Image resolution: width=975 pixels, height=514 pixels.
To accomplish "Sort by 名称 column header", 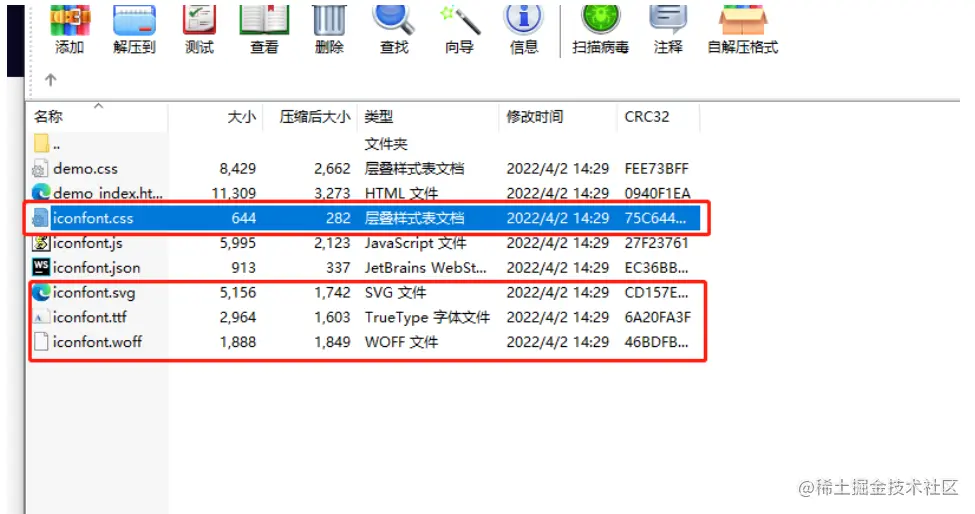I will pos(49,116).
